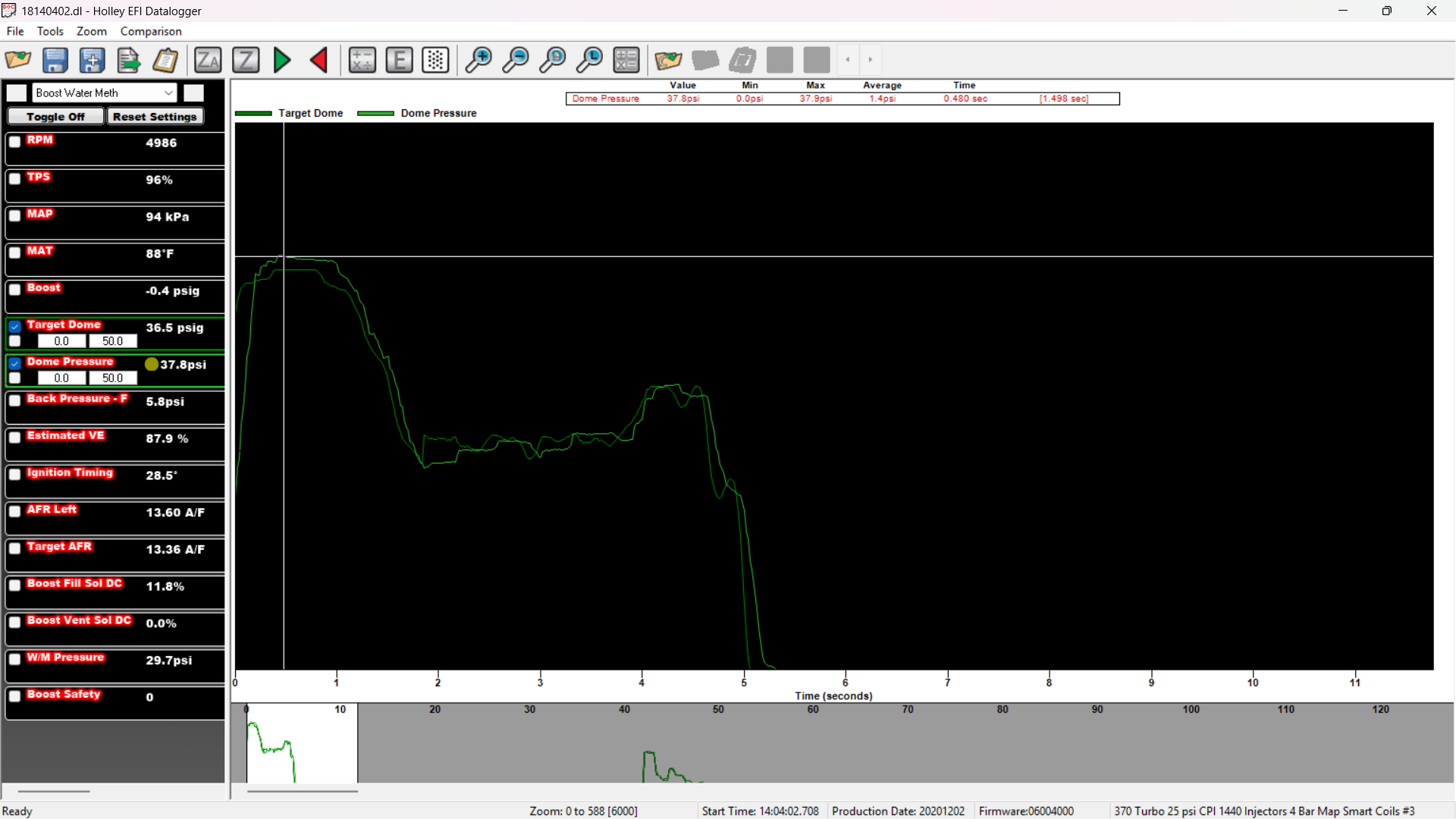Click the E events icon on the toolbar
The height and width of the screenshot is (819, 1456).
coord(399,60)
